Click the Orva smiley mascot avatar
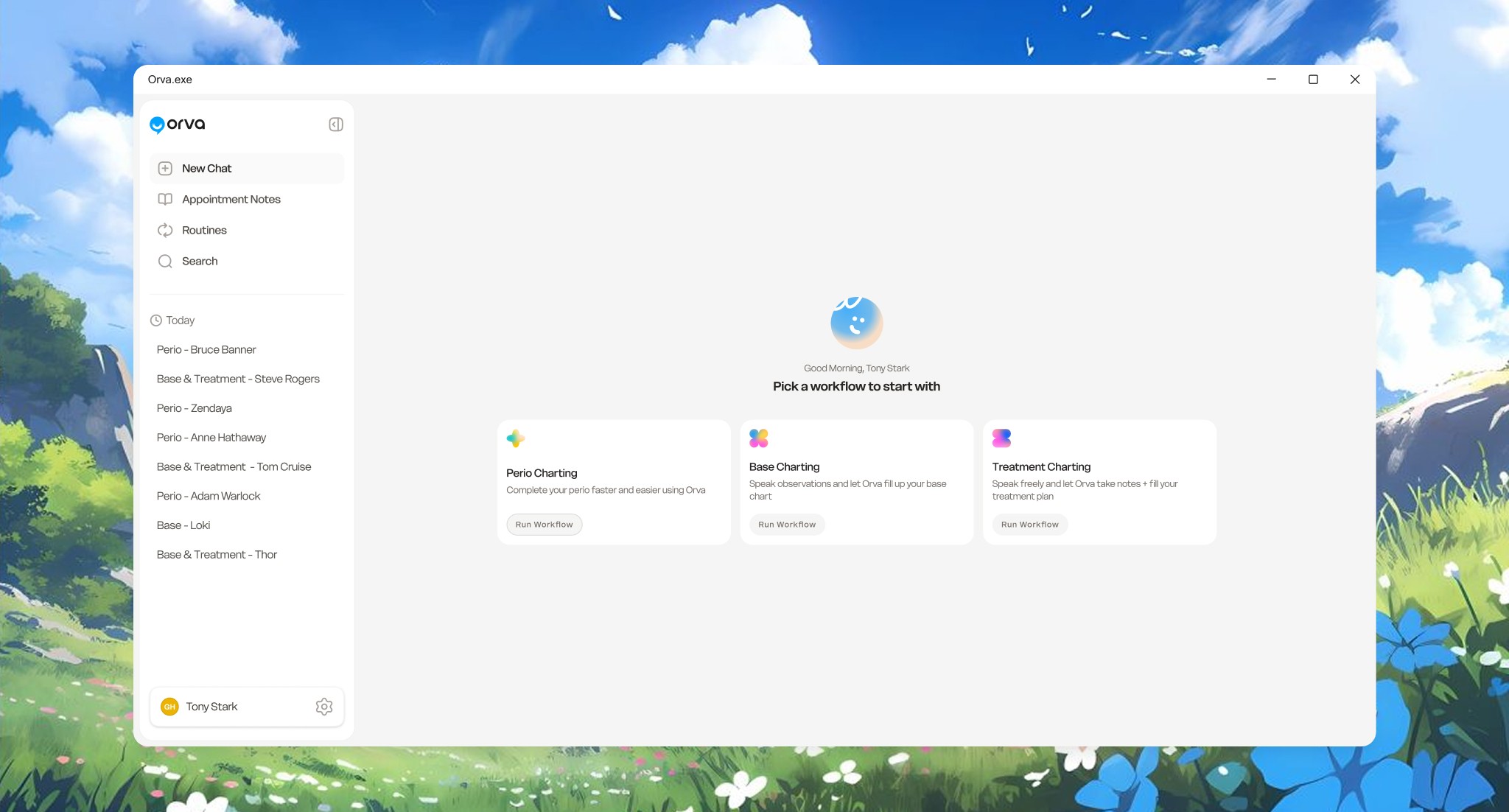Screen dimensions: 1509x812 click(856, 323)
